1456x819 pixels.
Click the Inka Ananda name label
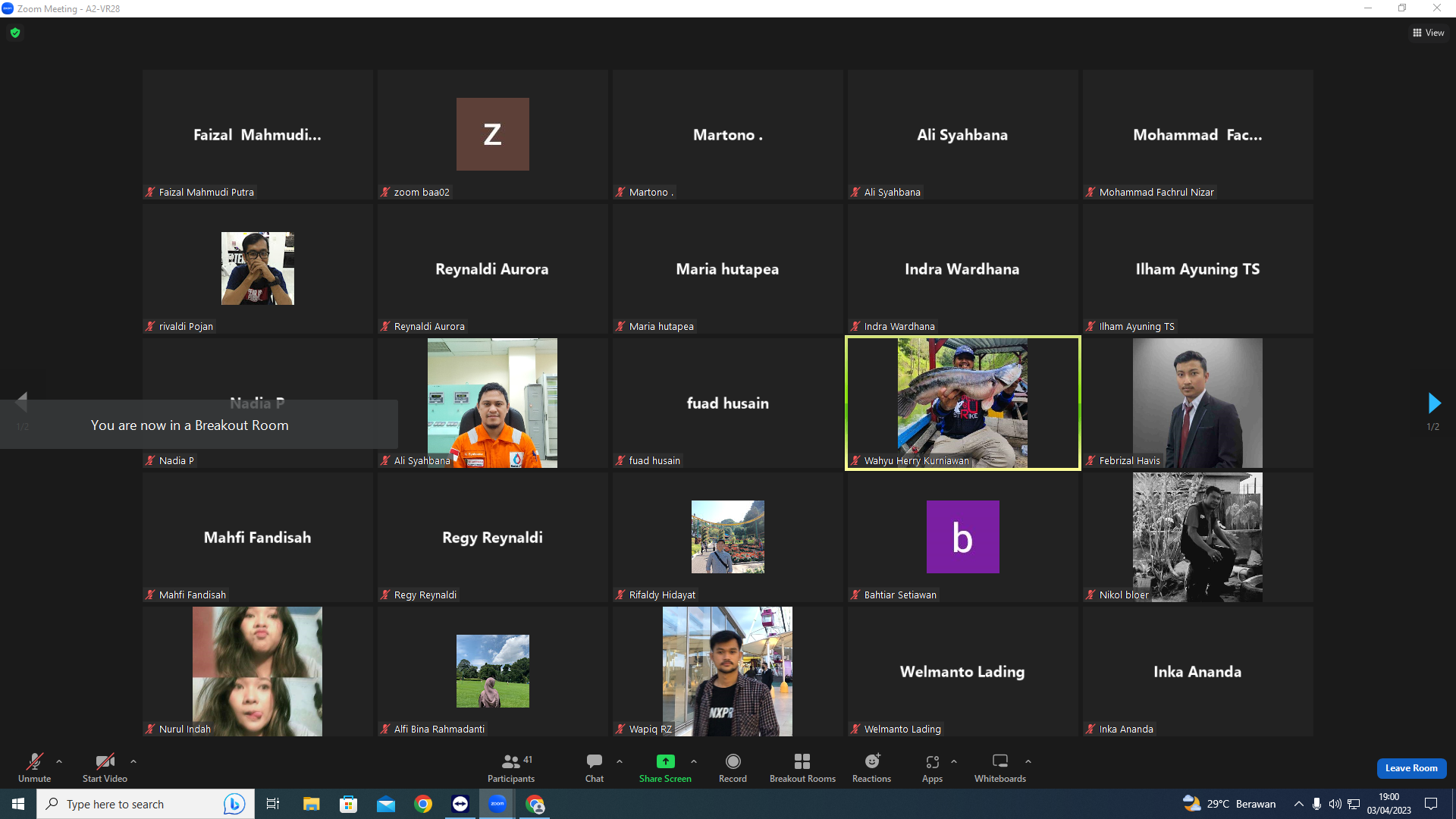click(x=1126, y=730)
